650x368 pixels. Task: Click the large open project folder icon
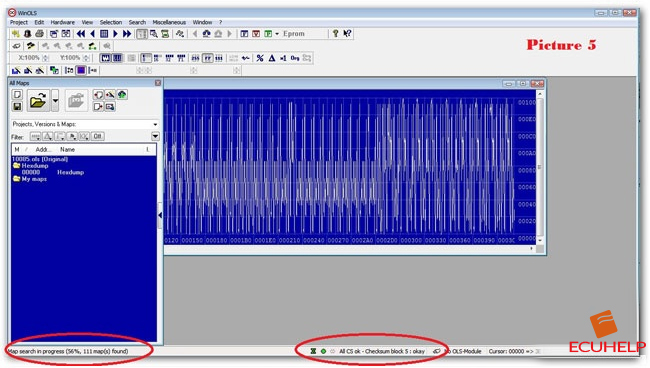pyautogui.click(x=38, y=100)
